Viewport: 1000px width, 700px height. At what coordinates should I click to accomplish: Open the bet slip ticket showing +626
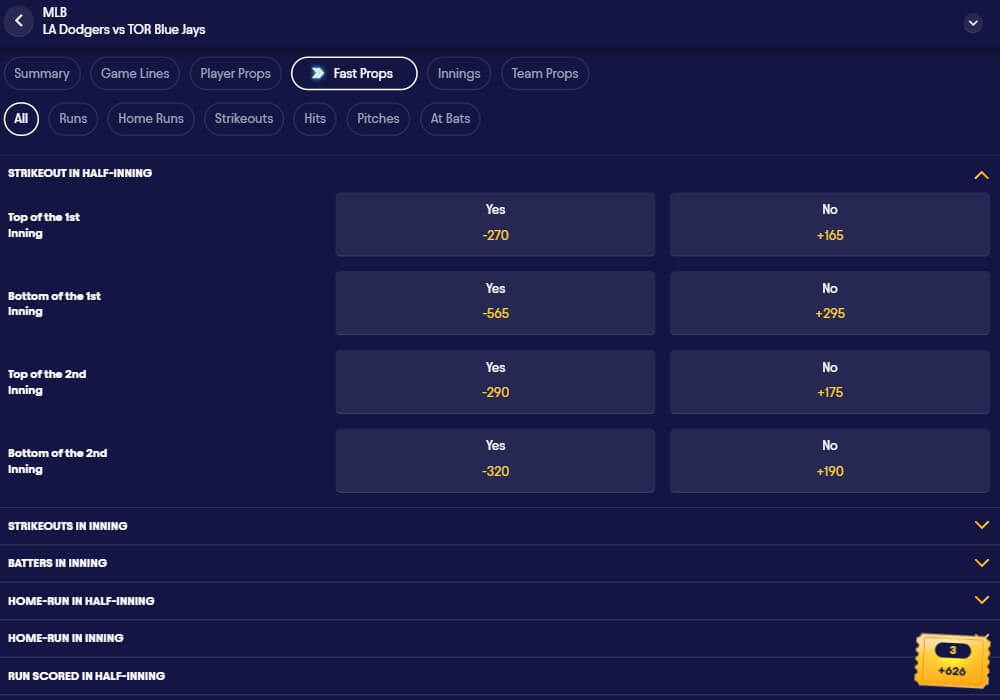pyautogui.click(x=951, y=658)
